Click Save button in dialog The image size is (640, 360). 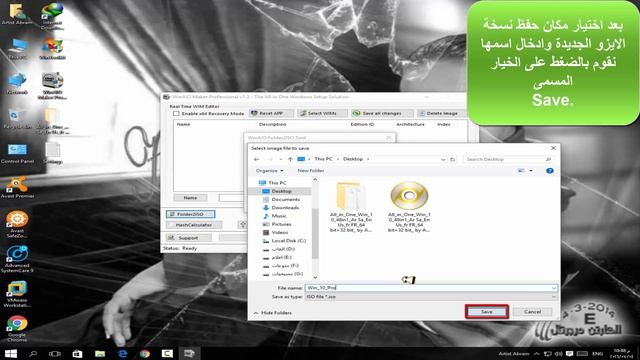point(487,312)
